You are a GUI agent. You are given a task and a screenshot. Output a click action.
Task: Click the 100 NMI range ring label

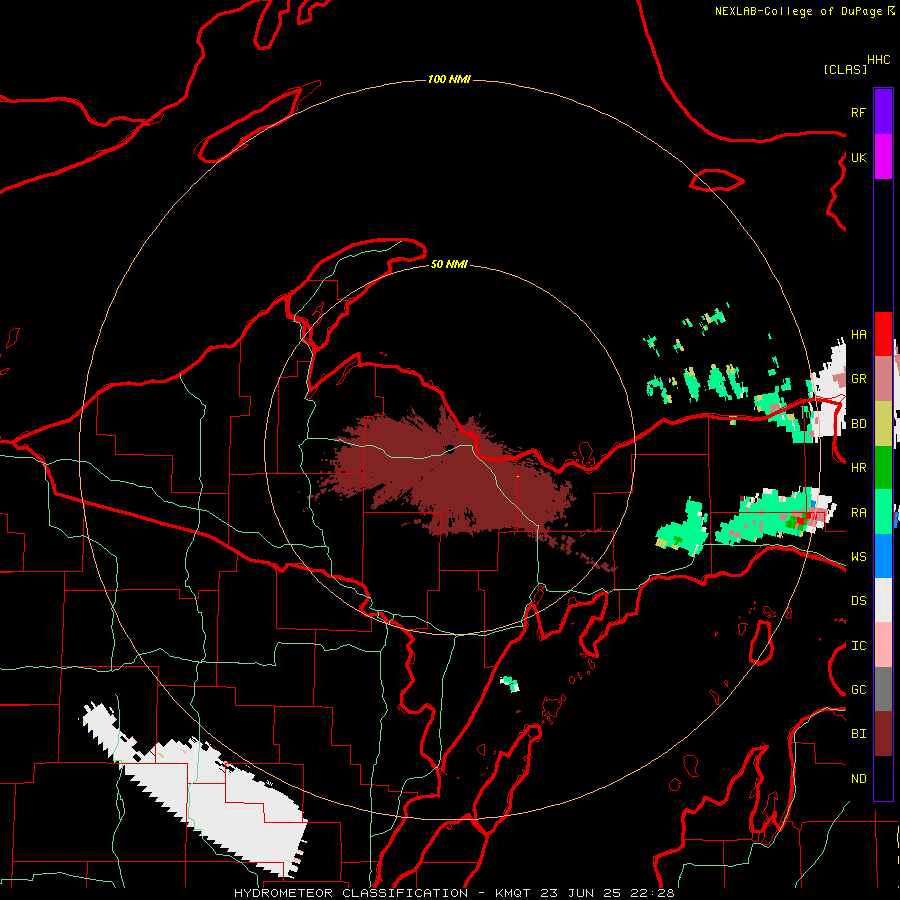[x=449, y=79]
